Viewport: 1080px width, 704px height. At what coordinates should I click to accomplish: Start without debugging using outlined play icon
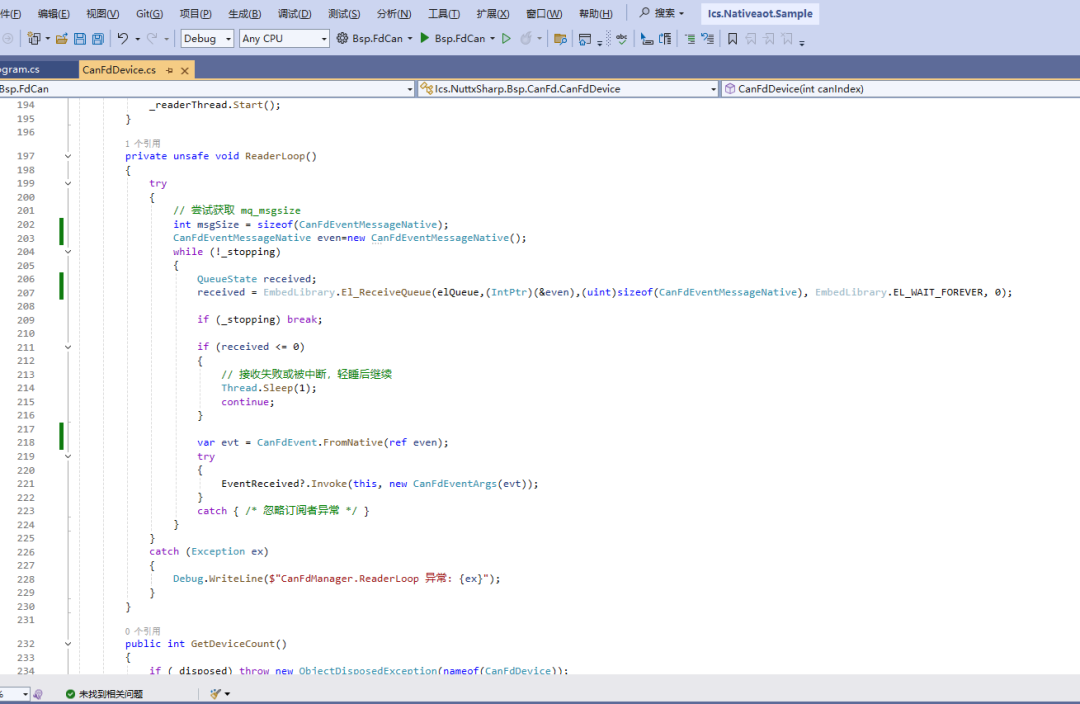point(506,39)
